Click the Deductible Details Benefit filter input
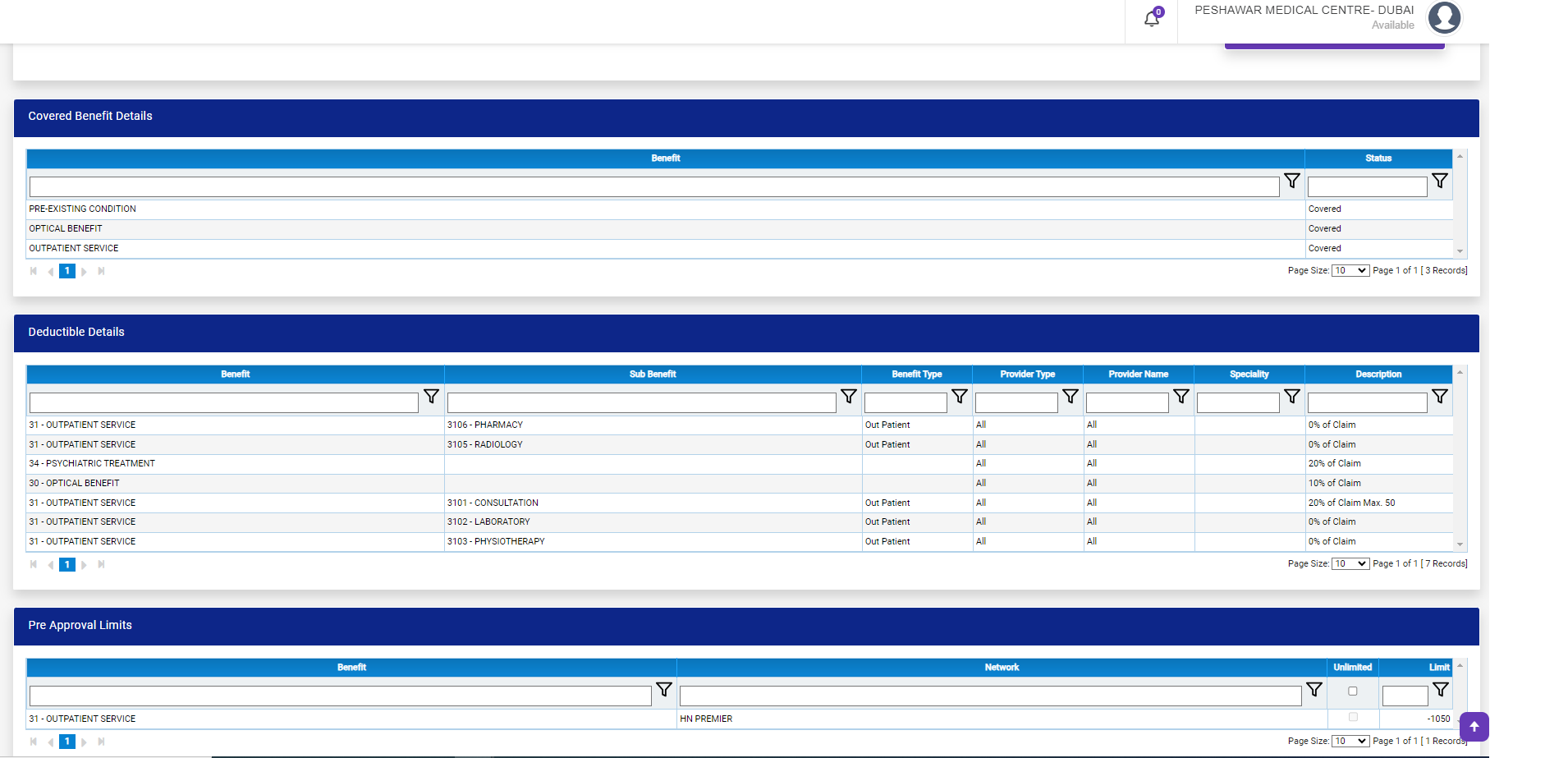Image resolution: width=1568 pixels, height=758 pixels. 223,403
